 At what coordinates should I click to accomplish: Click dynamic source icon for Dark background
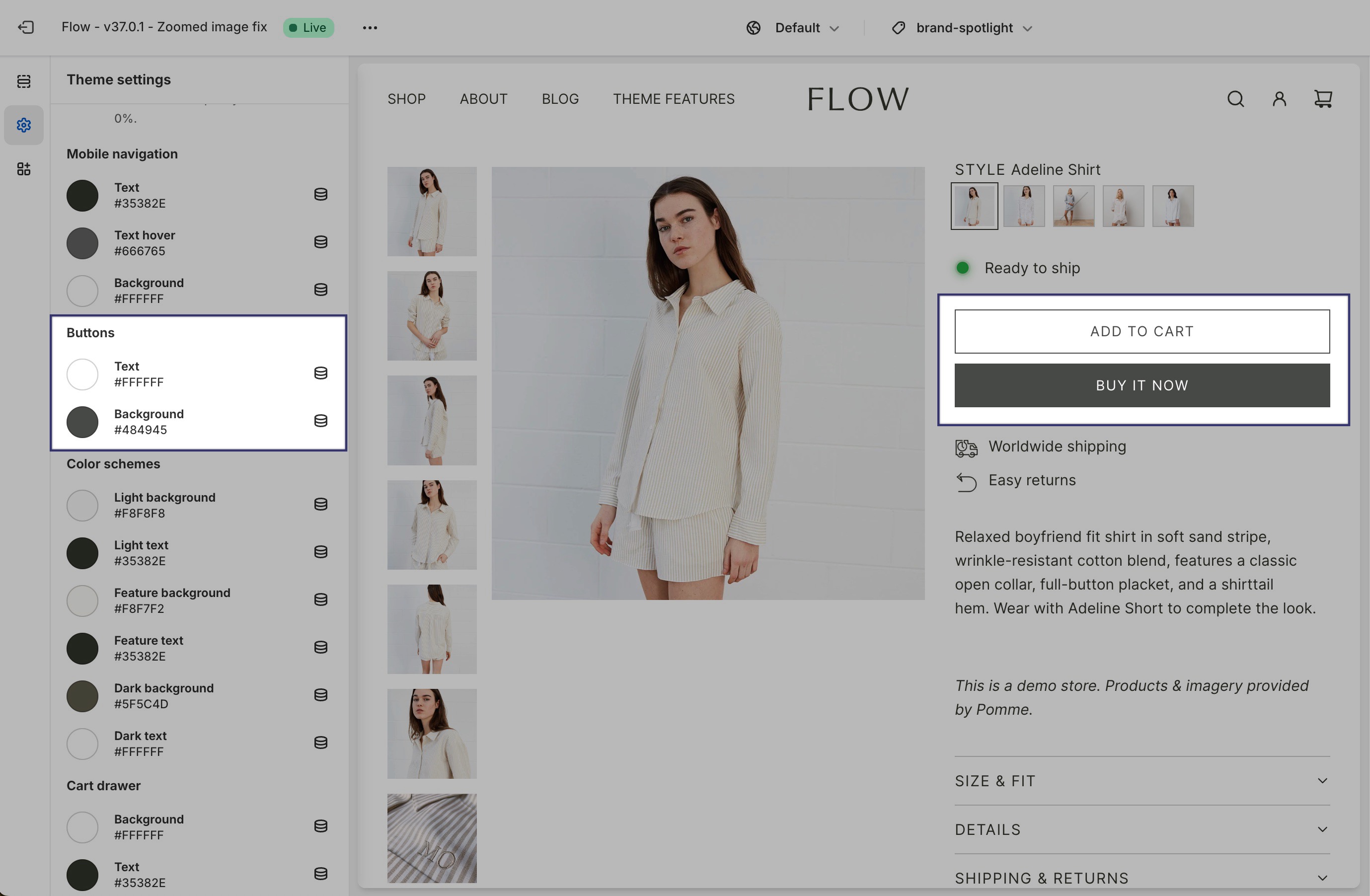(x=320, y=695)
